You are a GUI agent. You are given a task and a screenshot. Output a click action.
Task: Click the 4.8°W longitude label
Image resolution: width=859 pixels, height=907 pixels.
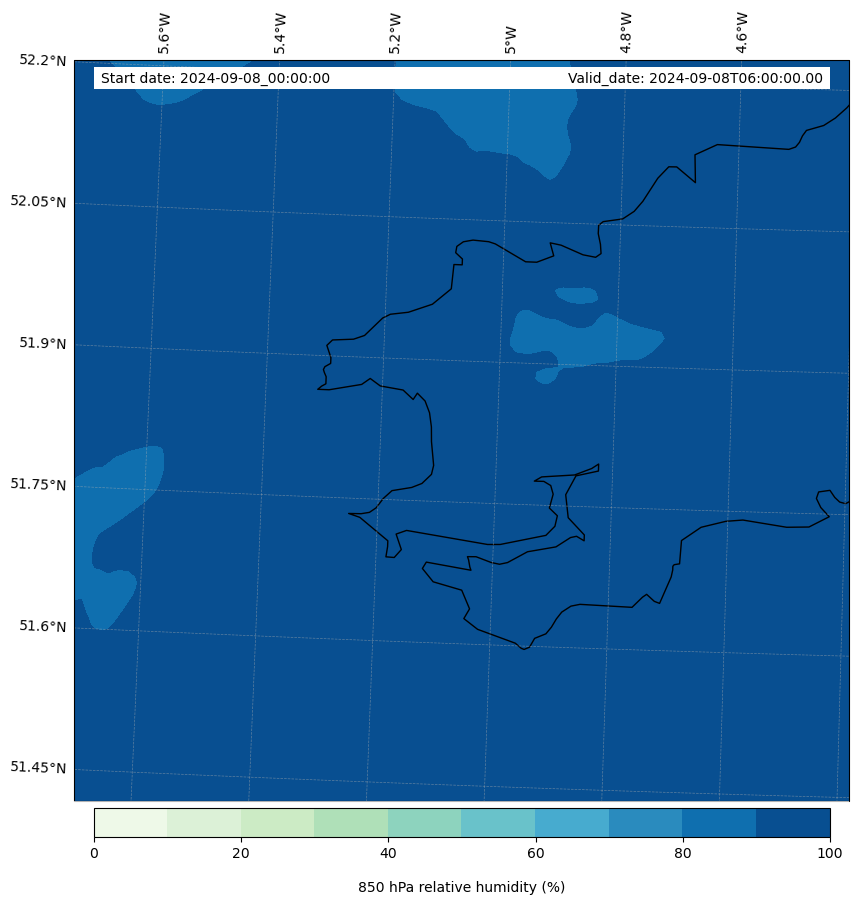point(626,33)
